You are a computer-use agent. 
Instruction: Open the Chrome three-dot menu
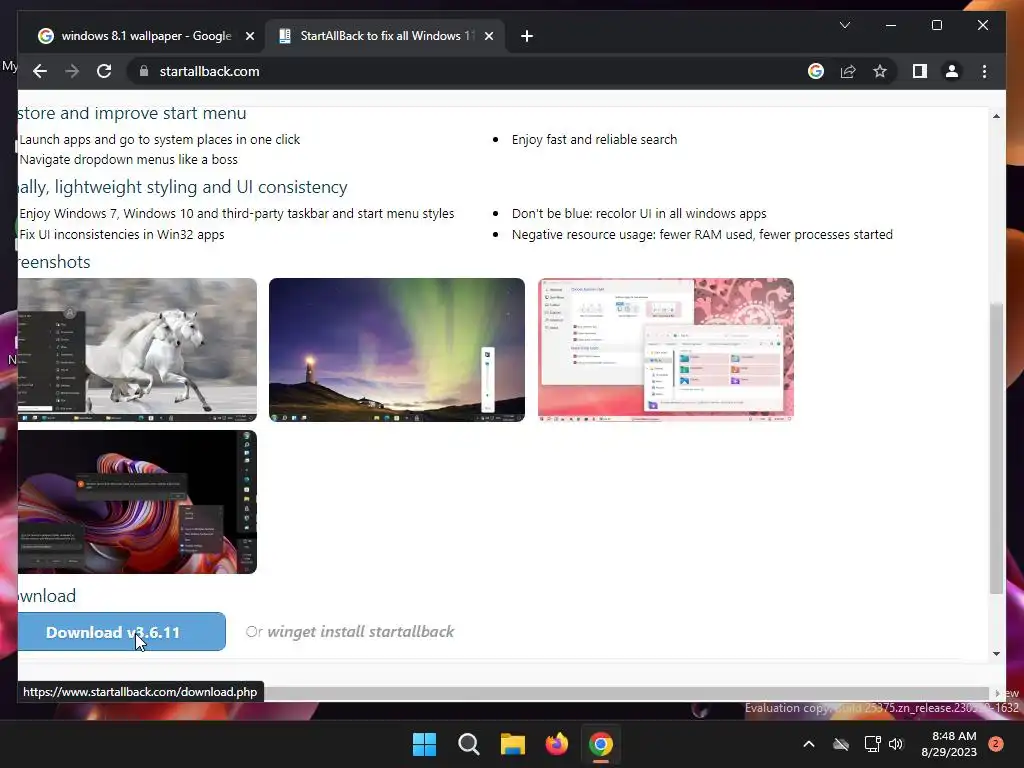pos(984,71)
